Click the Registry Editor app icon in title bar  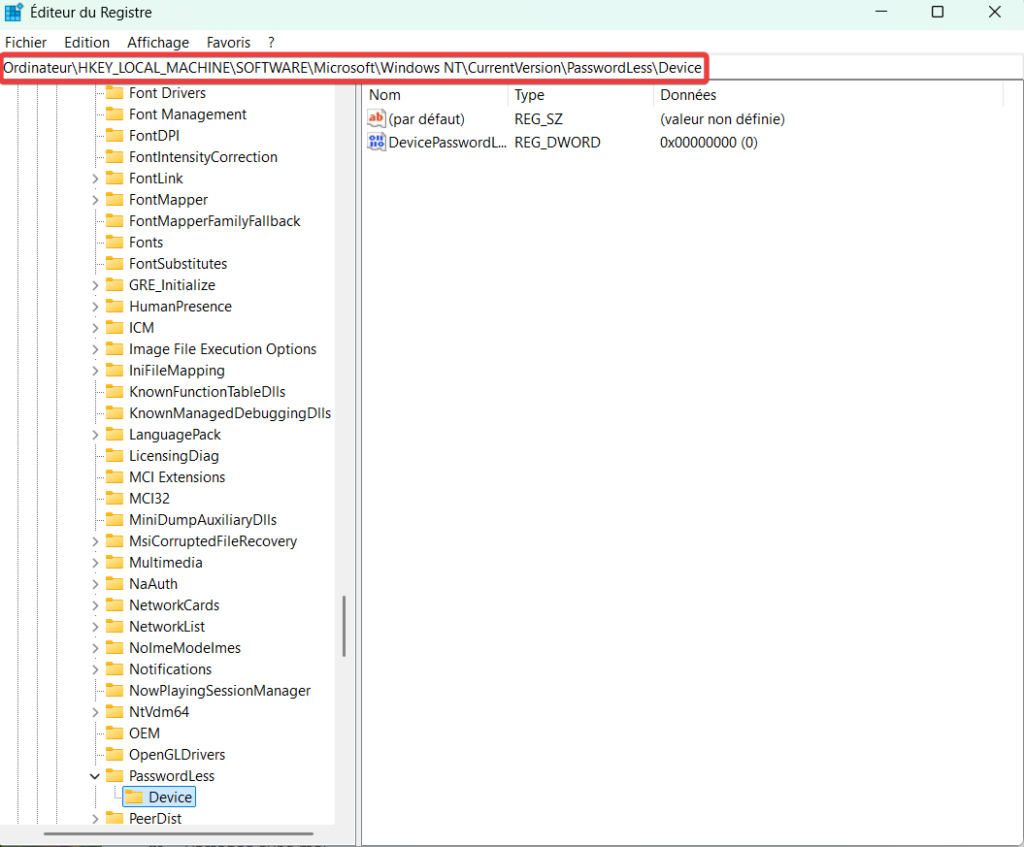tap(14, 12)
